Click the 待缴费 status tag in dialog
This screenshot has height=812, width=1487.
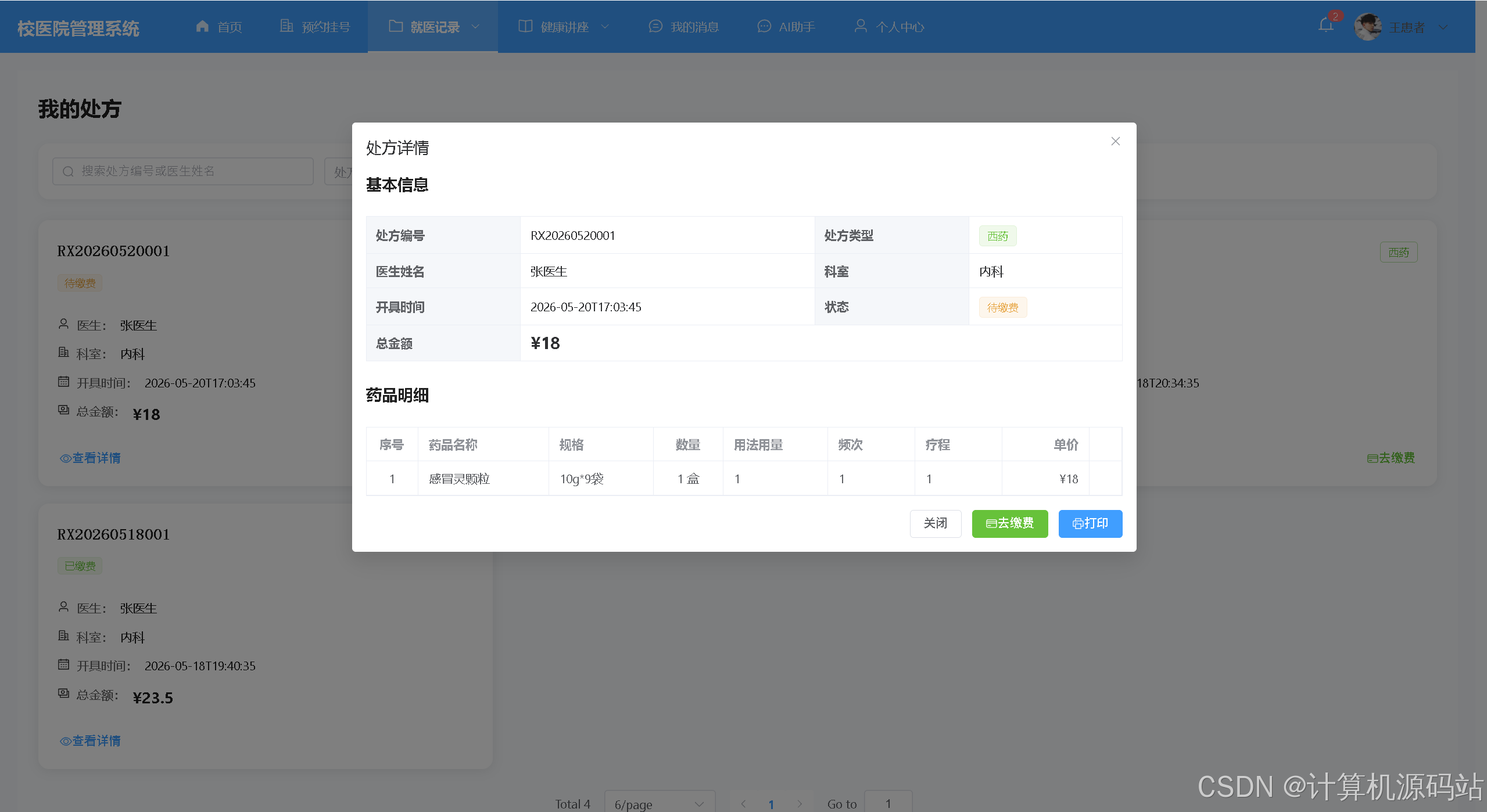coord(1003,307)
